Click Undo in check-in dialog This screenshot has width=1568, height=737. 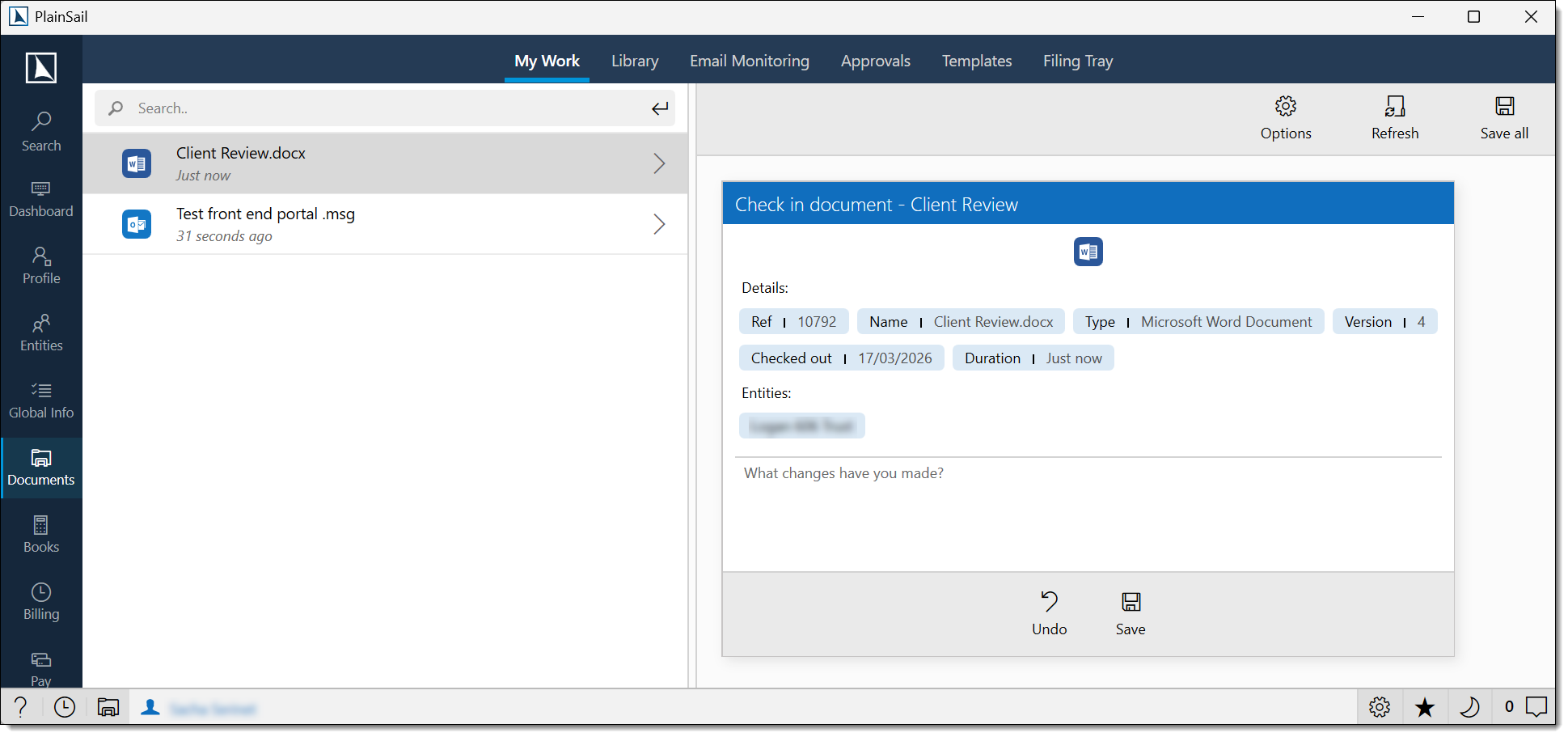pyautogui.click(x=1049, y=612)
